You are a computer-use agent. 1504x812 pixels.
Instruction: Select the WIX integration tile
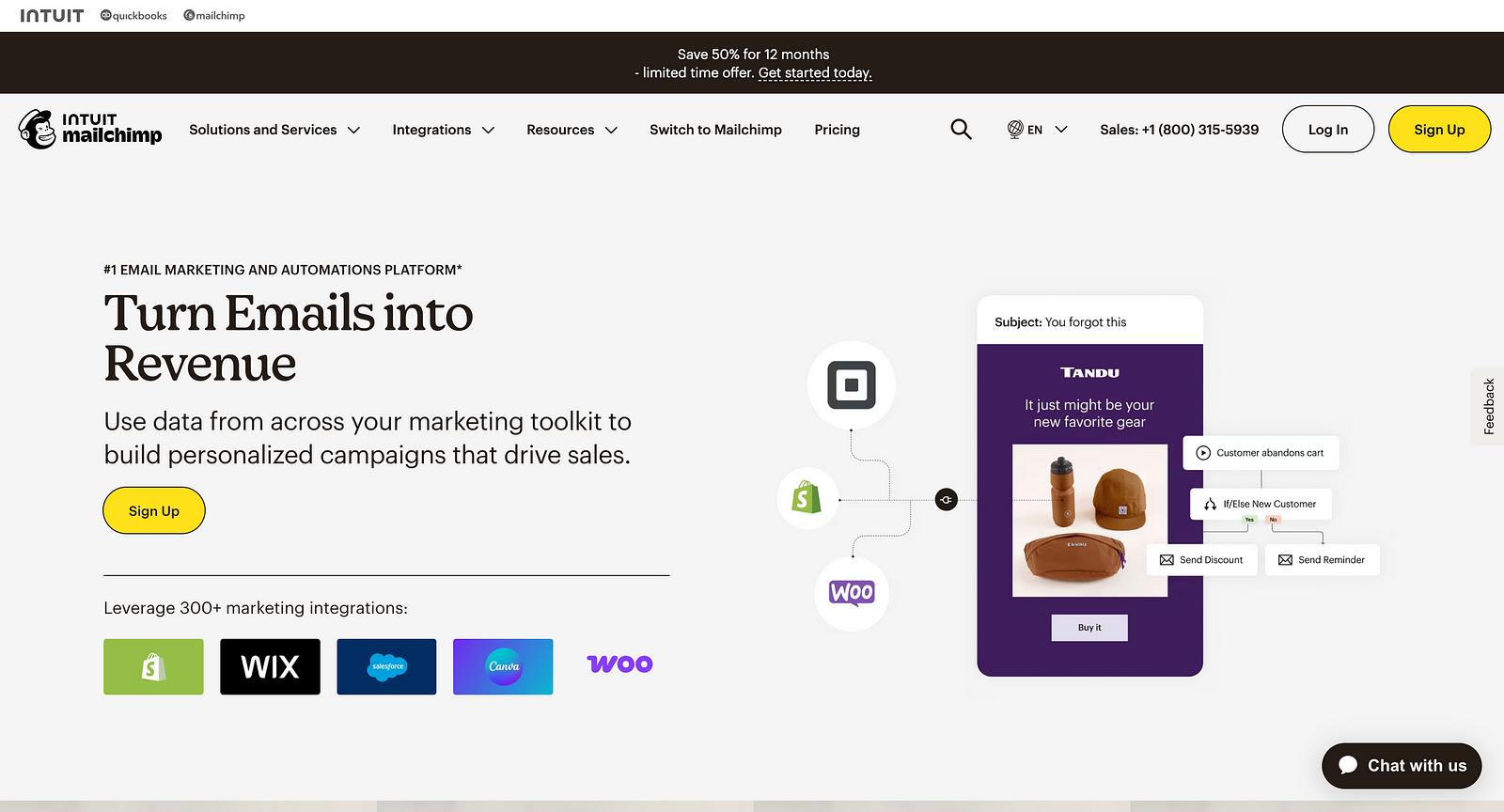coord(270,666)
